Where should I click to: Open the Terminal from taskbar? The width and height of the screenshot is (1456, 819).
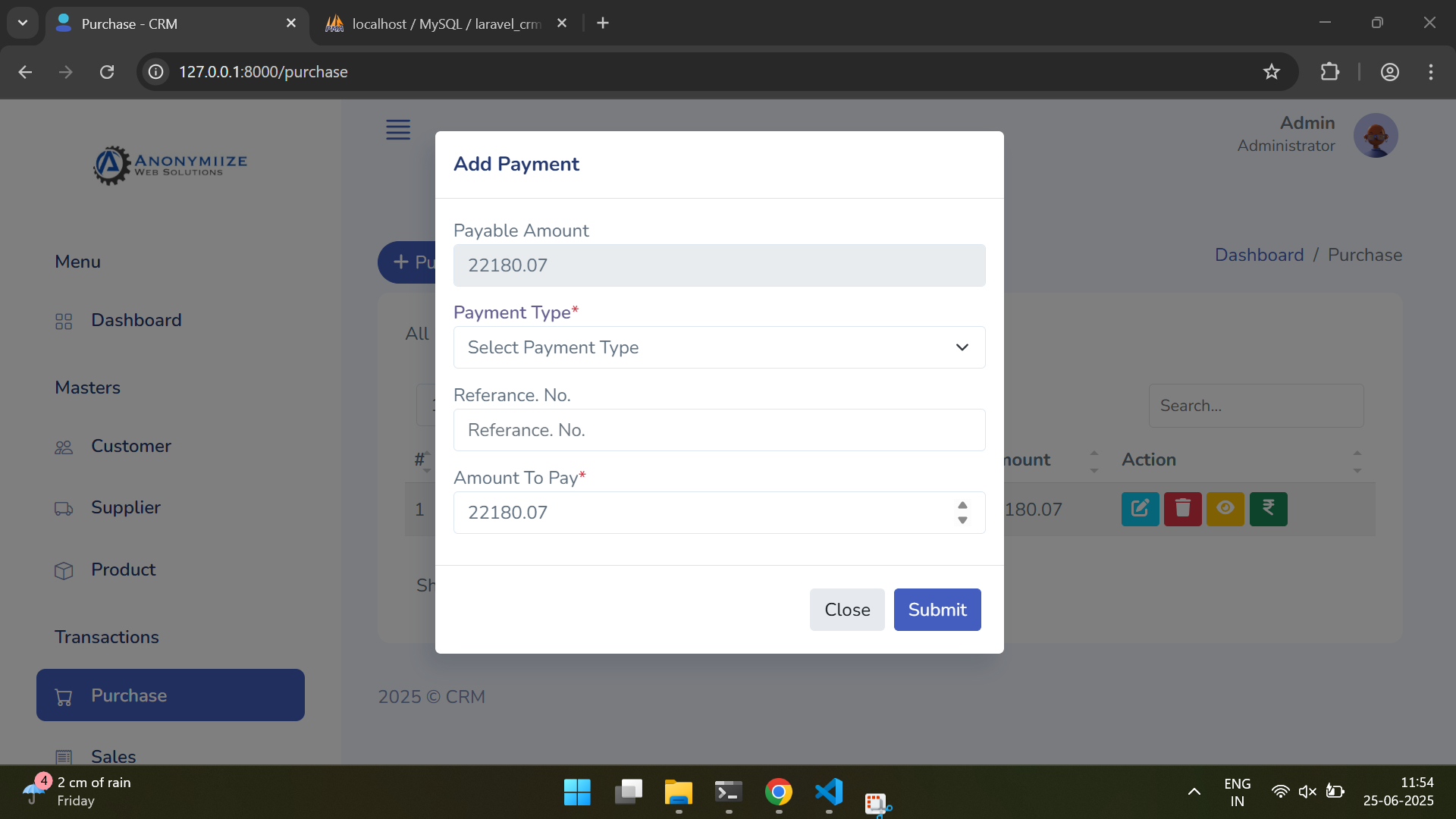point(729,792)
